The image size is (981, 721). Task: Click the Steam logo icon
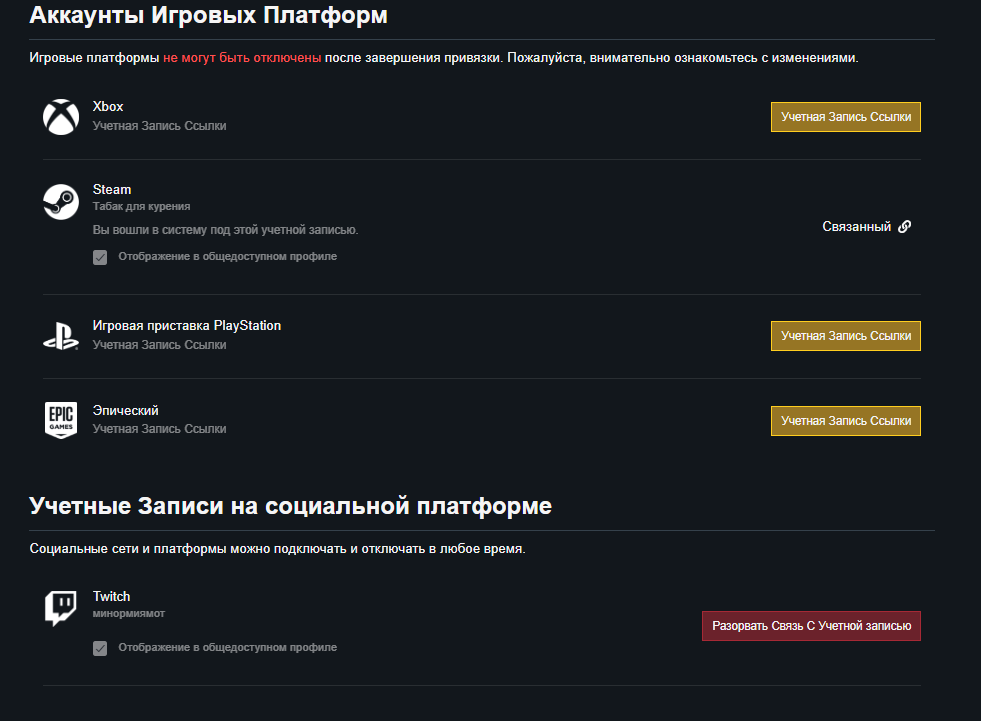61,201
